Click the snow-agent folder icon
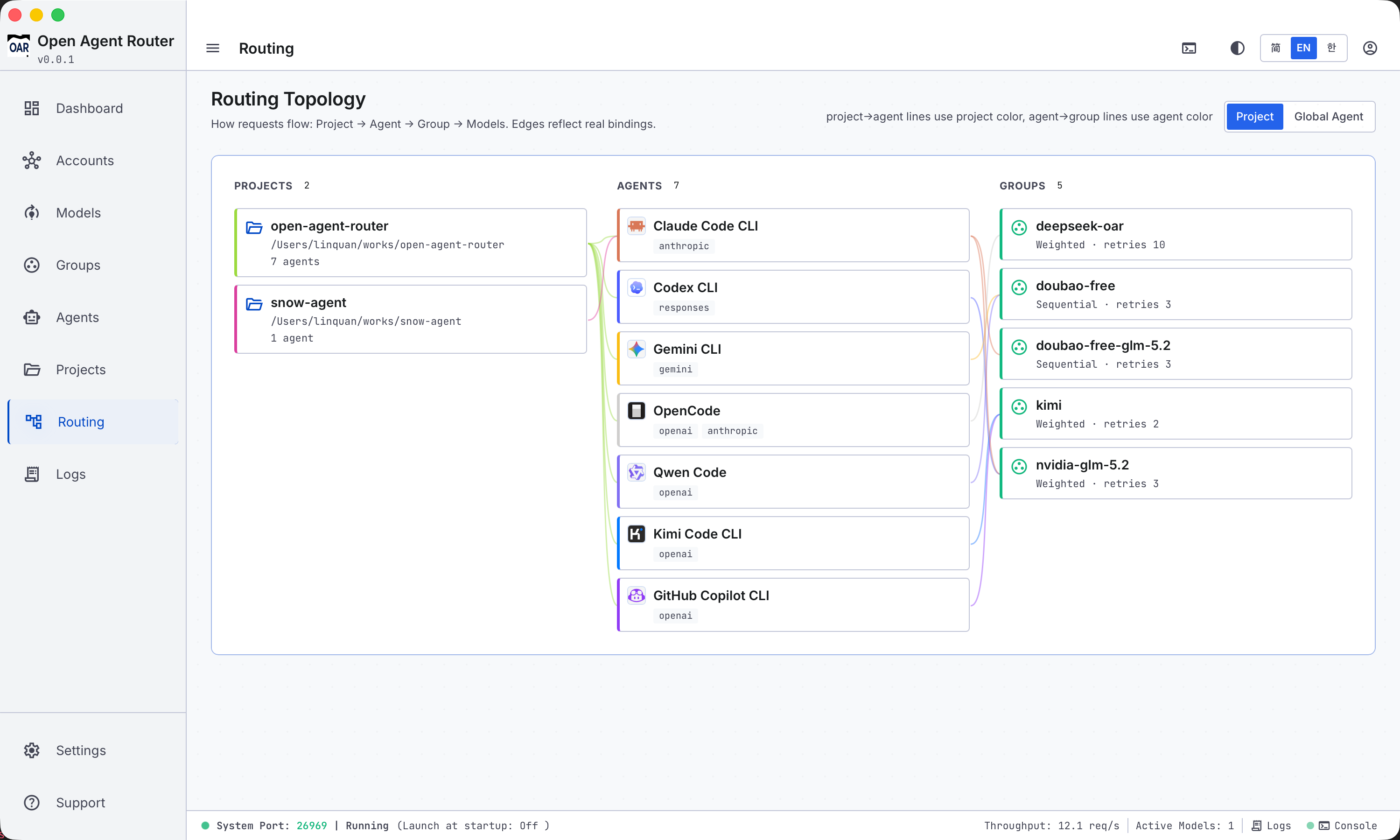1400x840 pixels. pyautogui.click(x=254, y=304)
